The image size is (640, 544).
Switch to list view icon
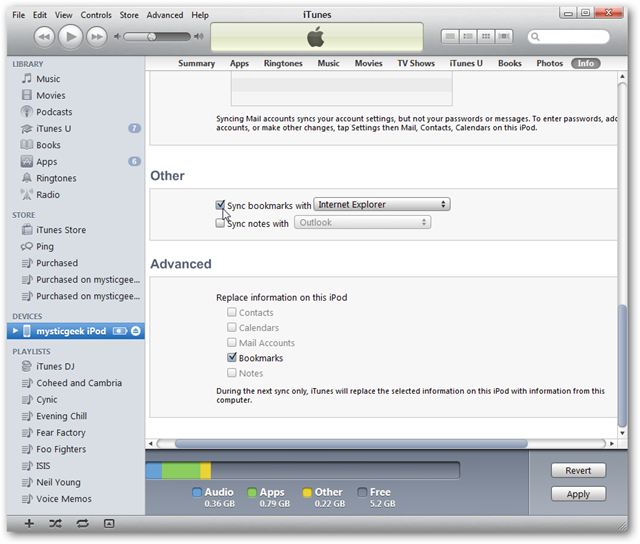(x=450, y=37)
